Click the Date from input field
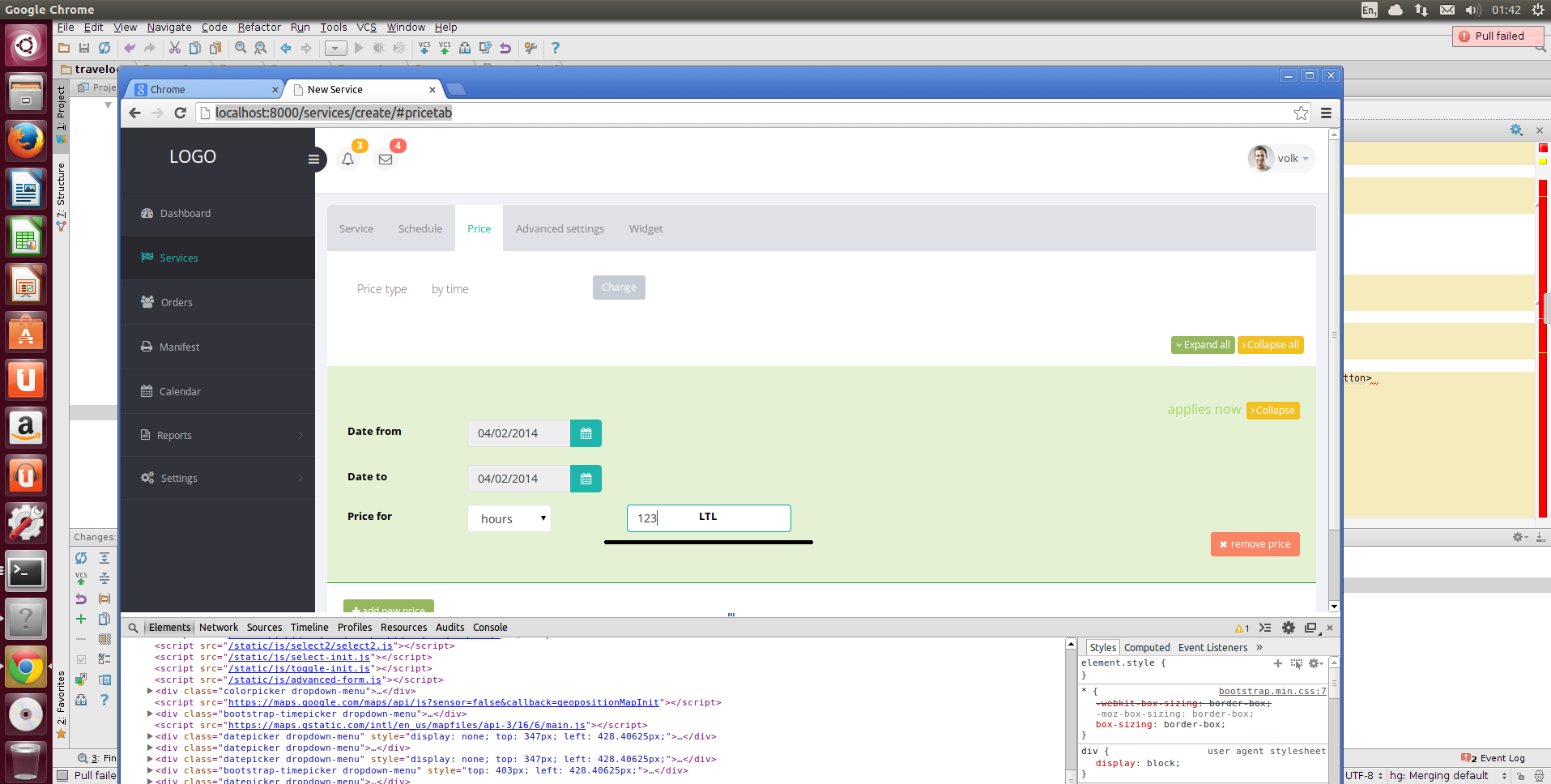The height and width of the screenshot is (784, 1551). [519, 433]
